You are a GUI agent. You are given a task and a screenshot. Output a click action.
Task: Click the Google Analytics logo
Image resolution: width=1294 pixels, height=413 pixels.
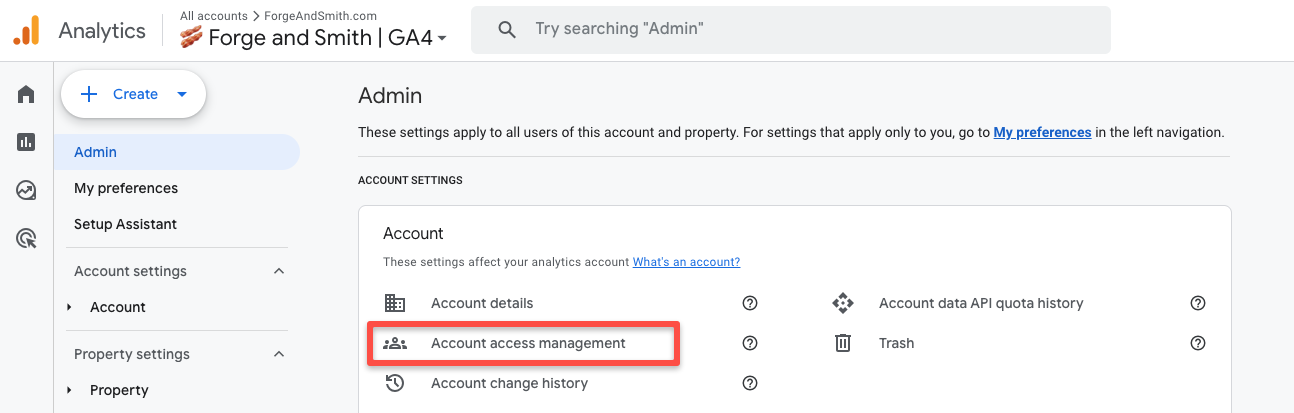pos(26,31)
